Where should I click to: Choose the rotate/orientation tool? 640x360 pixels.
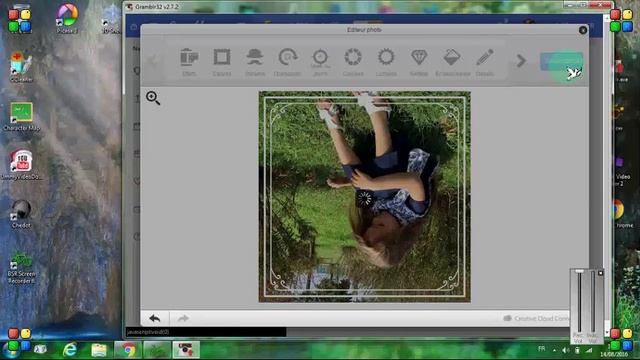click(x=287, y=62)
